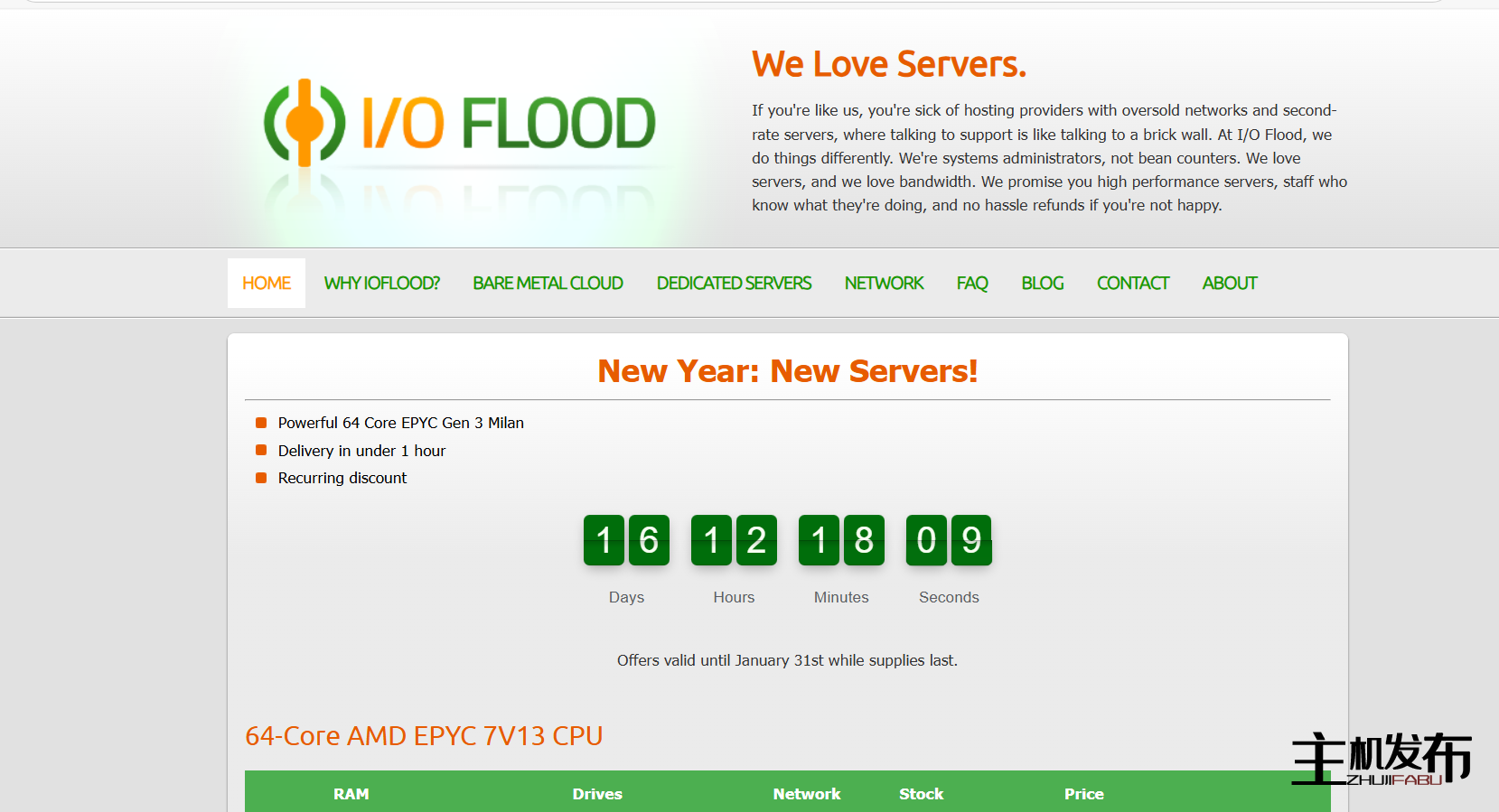
Task: Open the BLOG section
Action: (x=1042, y=284)
